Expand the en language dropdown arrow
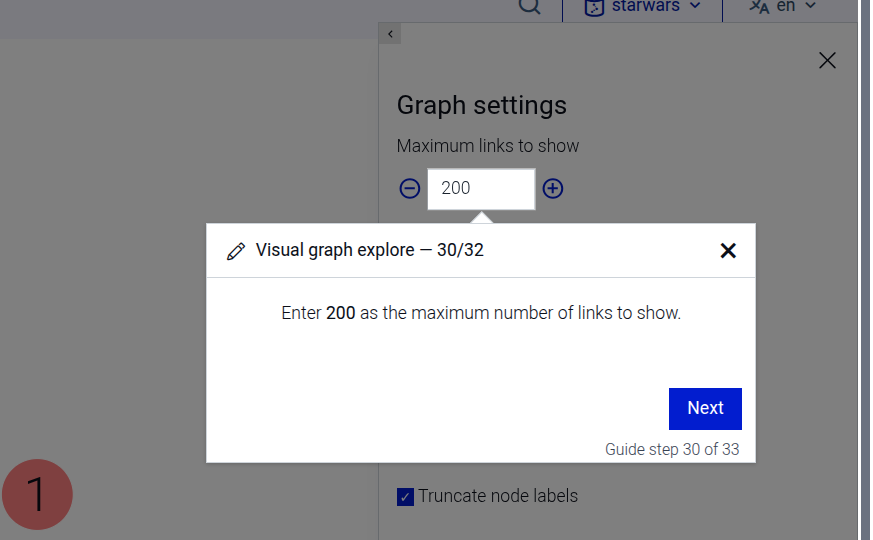This screenshot has width=873, height=540. point(811,6)
